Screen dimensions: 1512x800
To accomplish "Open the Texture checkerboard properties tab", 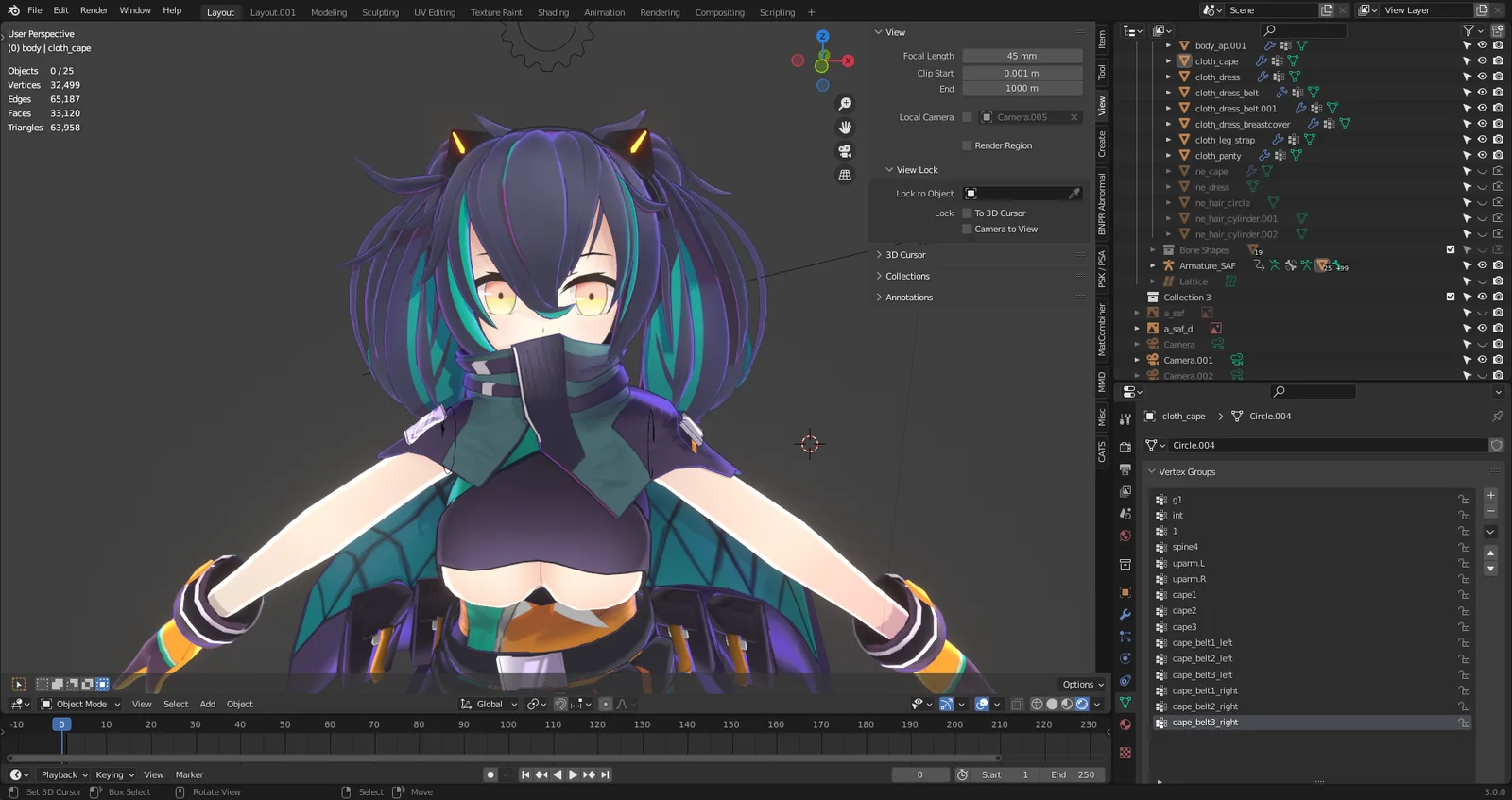I will point(1125,753).
